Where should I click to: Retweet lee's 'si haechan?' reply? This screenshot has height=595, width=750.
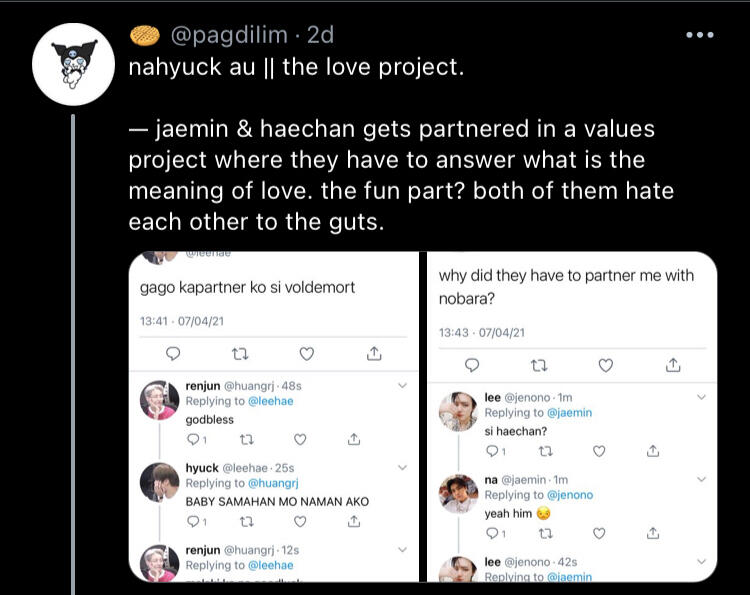coord(545,451)
